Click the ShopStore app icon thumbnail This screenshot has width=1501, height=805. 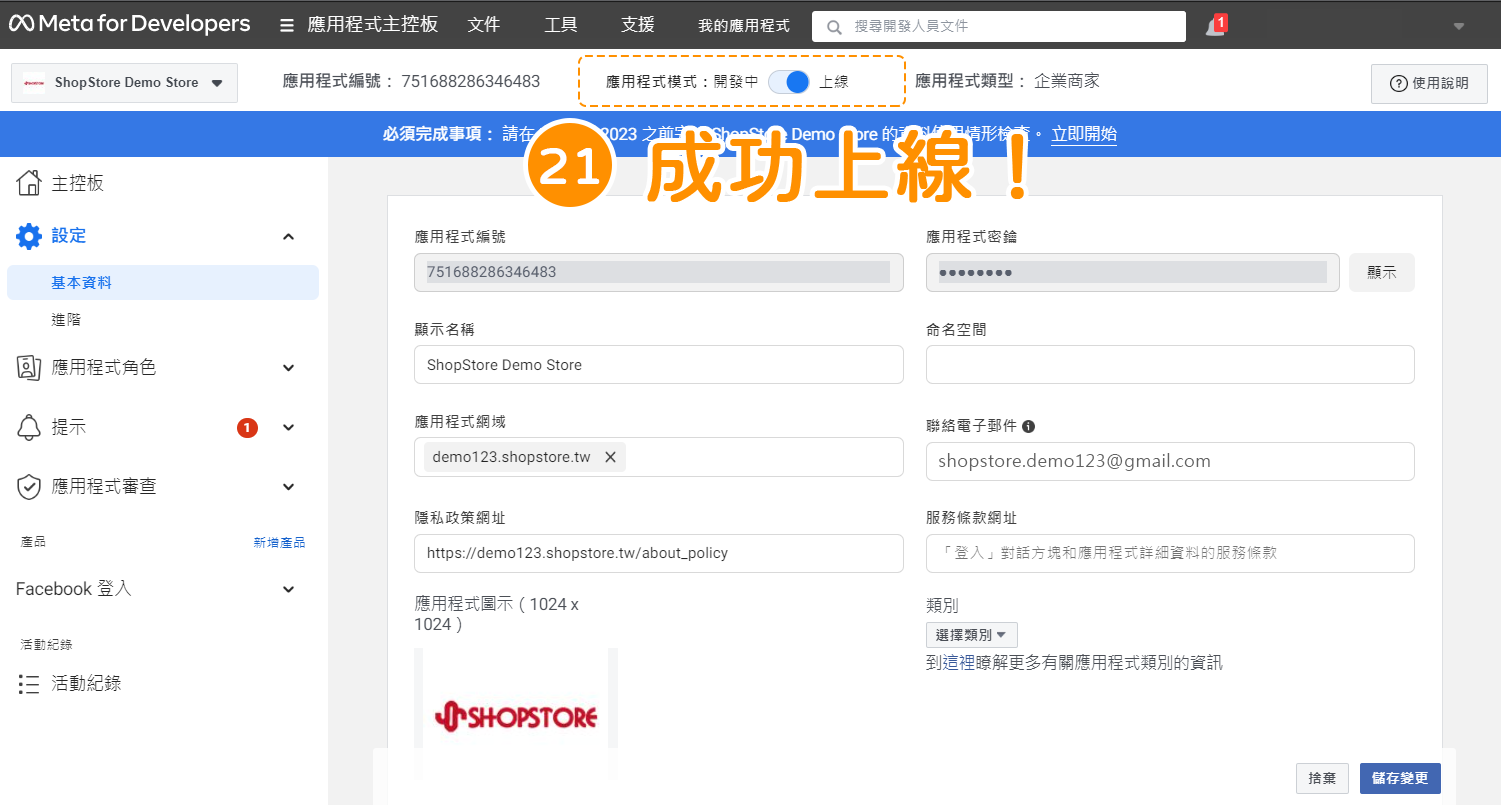516,714
